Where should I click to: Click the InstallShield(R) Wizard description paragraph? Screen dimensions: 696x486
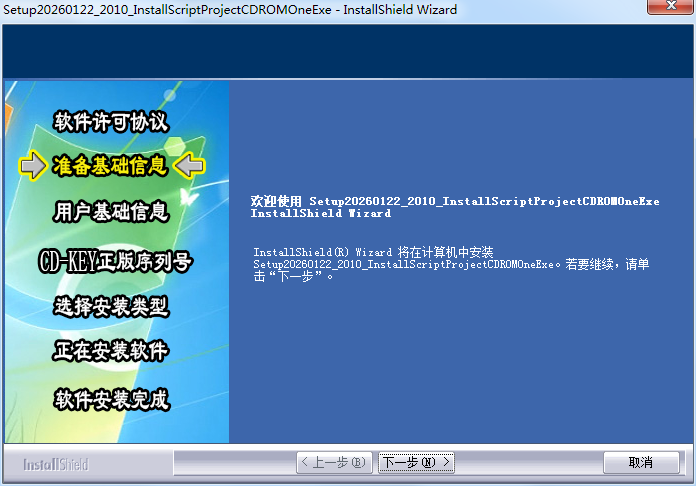click(x=451, y=264)
